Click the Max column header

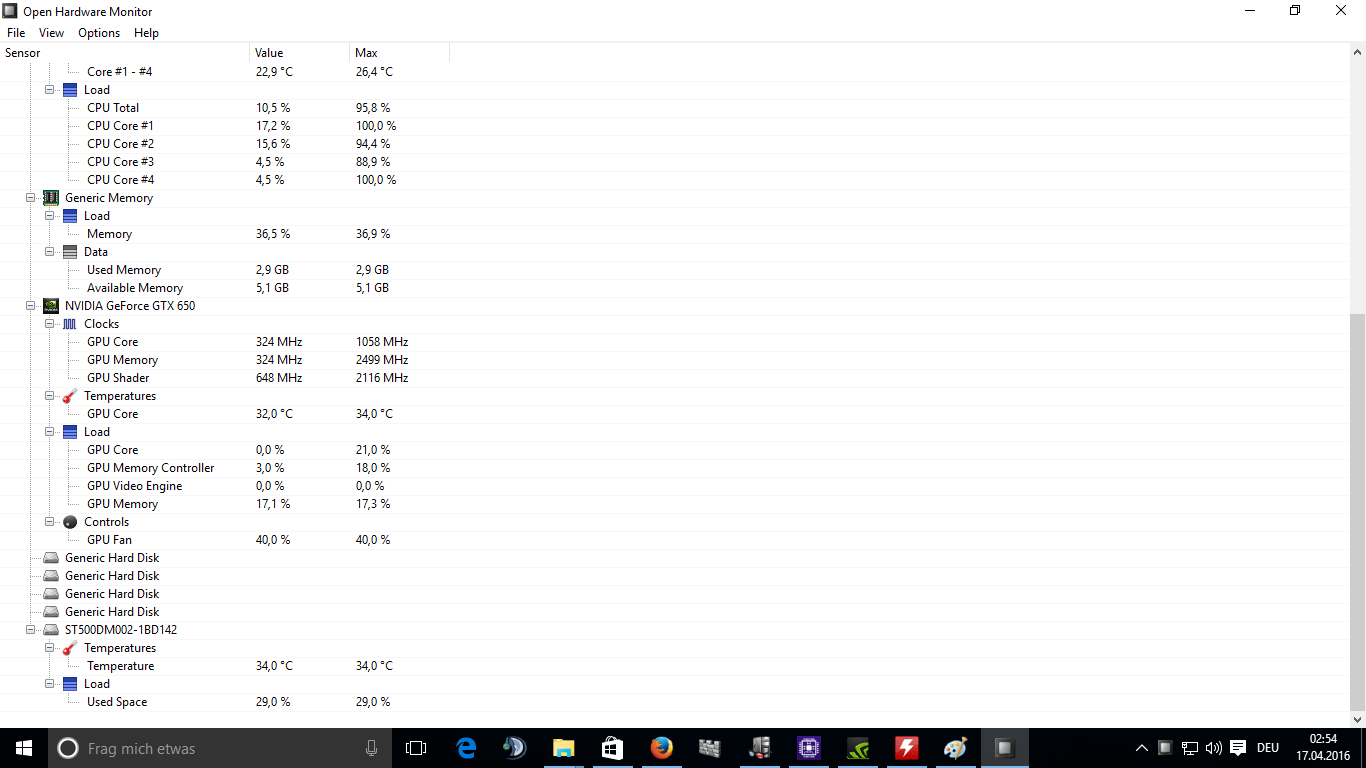pos(400,53)
